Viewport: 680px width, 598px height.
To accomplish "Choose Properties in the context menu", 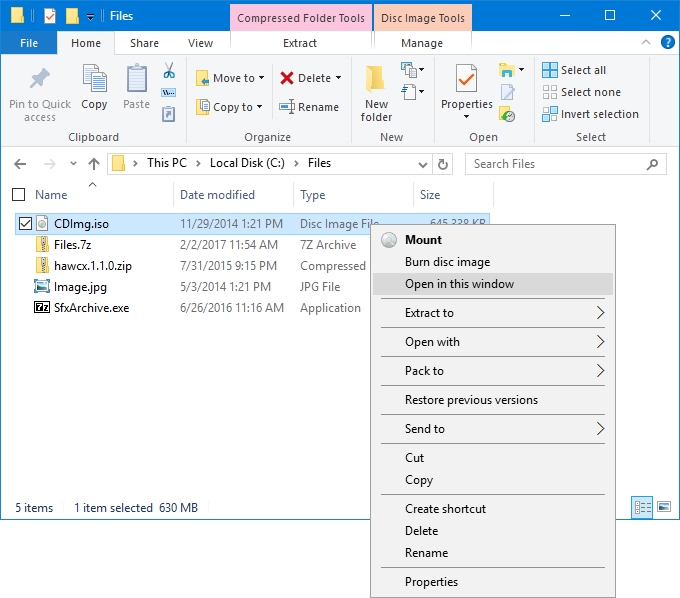I will [x=493, y=582].
